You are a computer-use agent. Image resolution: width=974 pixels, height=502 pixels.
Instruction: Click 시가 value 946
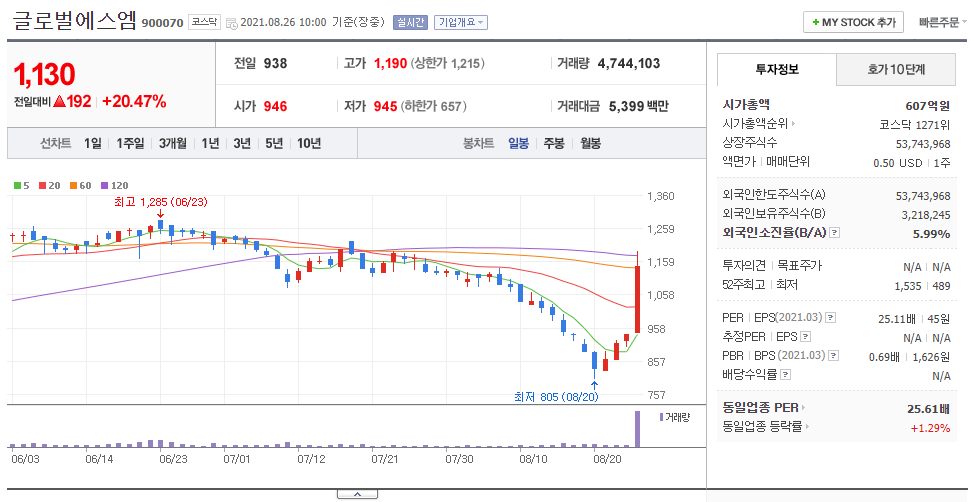tap(275, 106)
